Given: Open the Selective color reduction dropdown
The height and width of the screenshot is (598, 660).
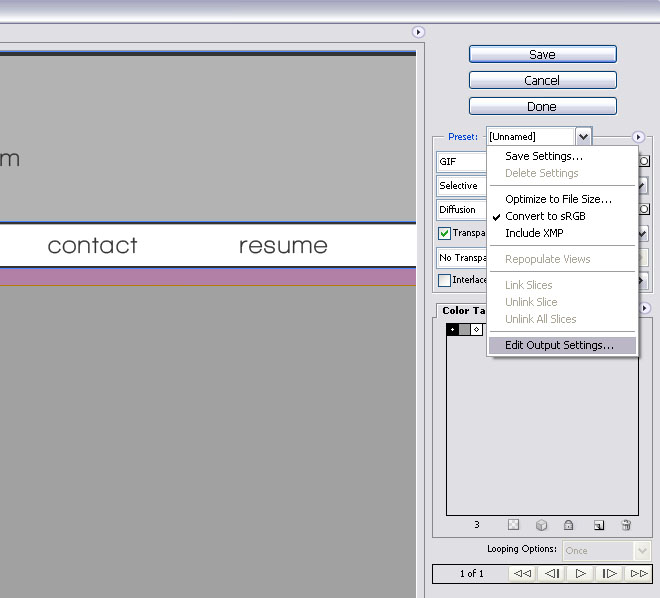Looking at the screenshot, I should [x=461, y=185].
